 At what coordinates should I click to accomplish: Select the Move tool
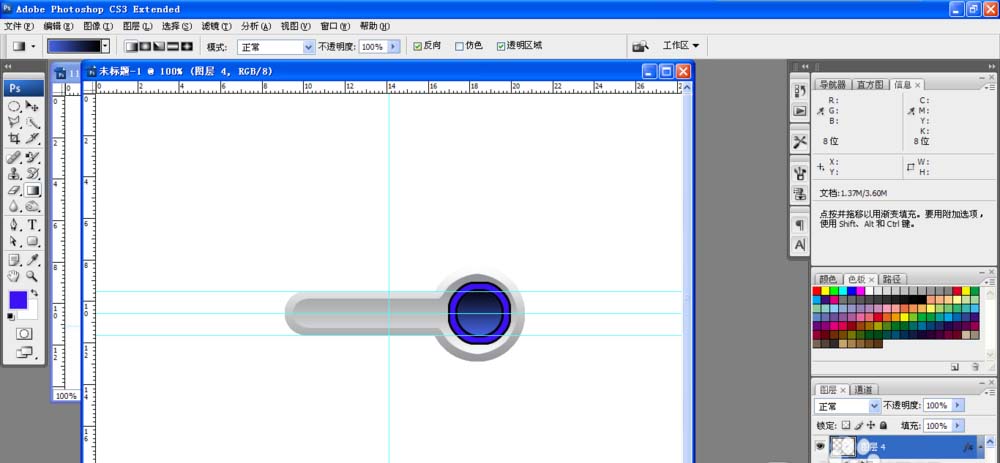[33, 106]
